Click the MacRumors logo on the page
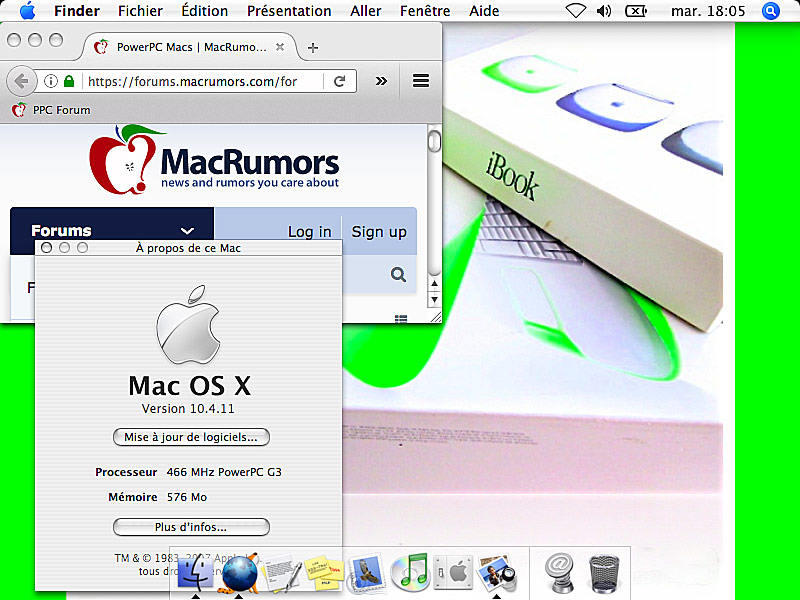800x600 pixels. pyautogui.click(x=214, y=160)
